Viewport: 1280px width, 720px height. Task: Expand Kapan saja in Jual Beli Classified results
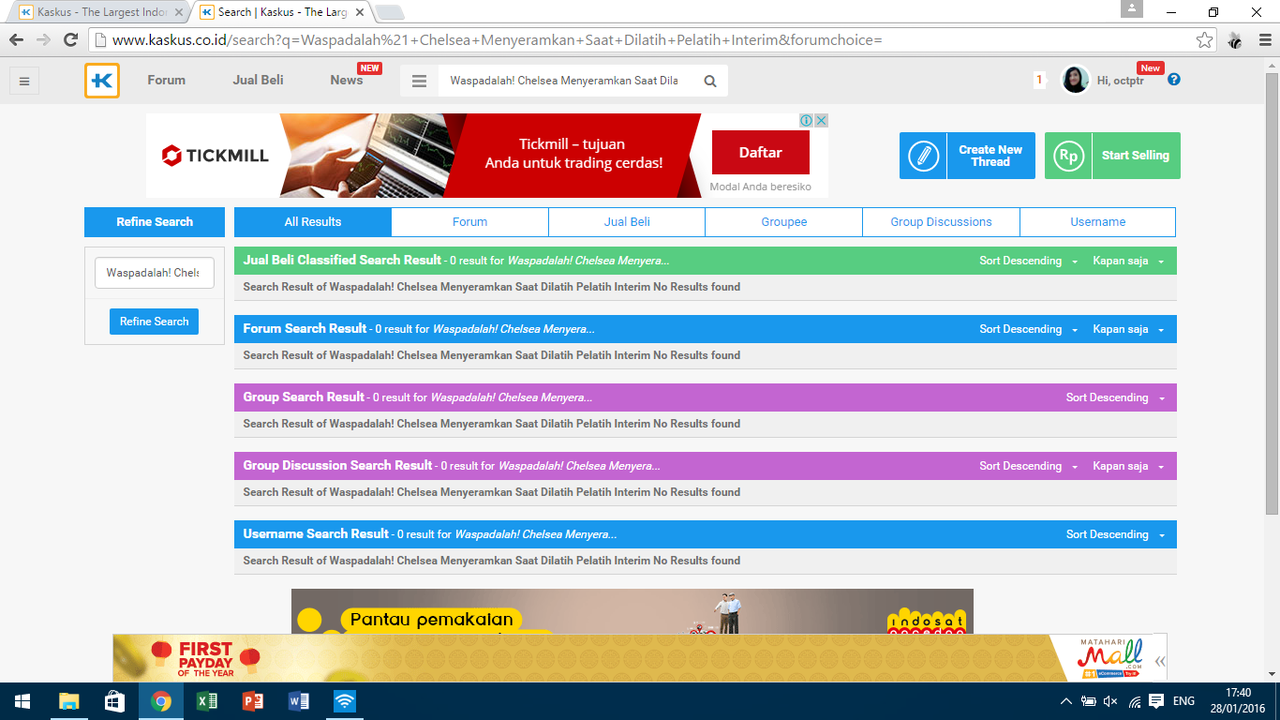(1128, 261)
